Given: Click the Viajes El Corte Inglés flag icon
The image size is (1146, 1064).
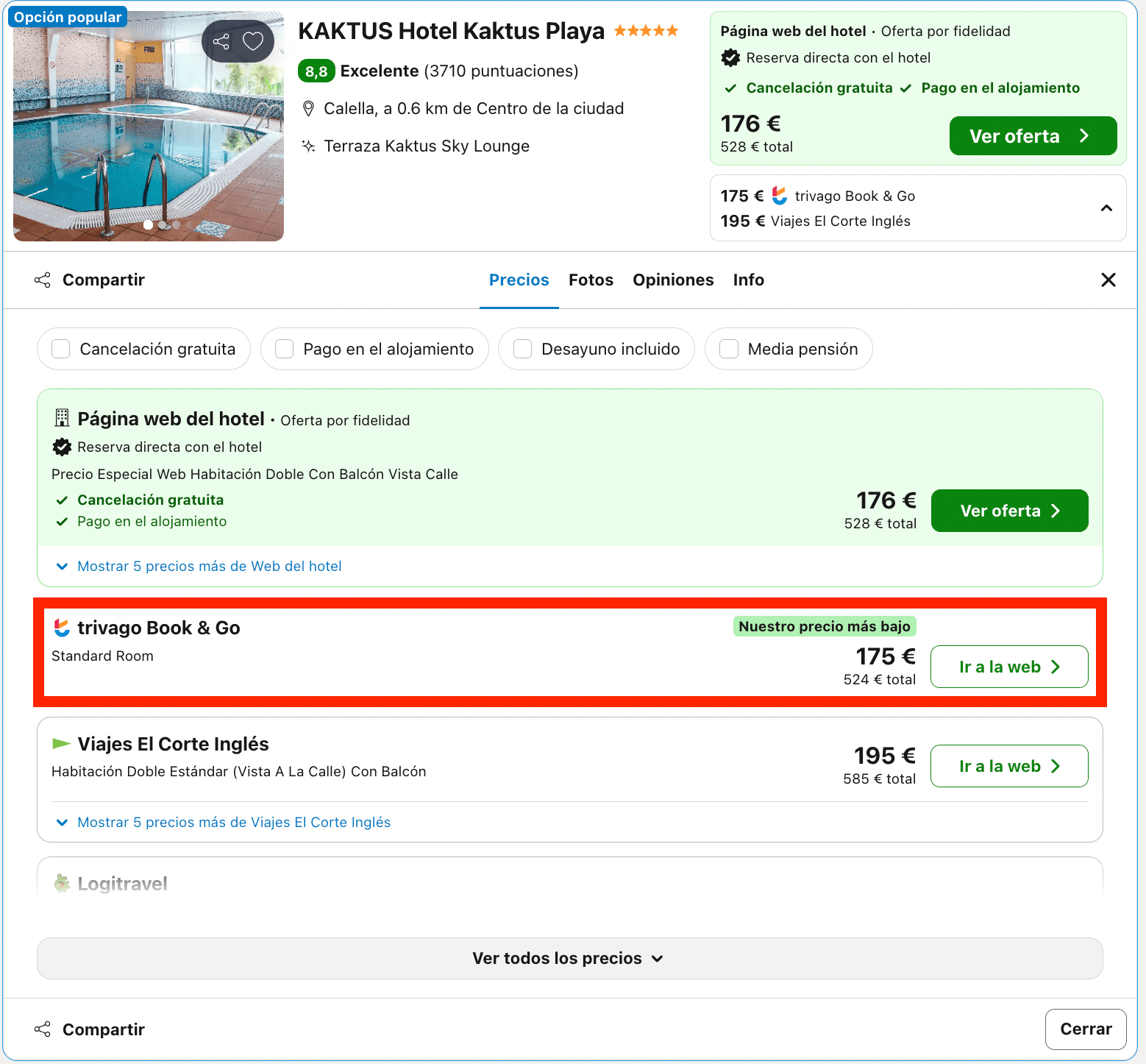Looking at the screenshot, I should 62,744.
